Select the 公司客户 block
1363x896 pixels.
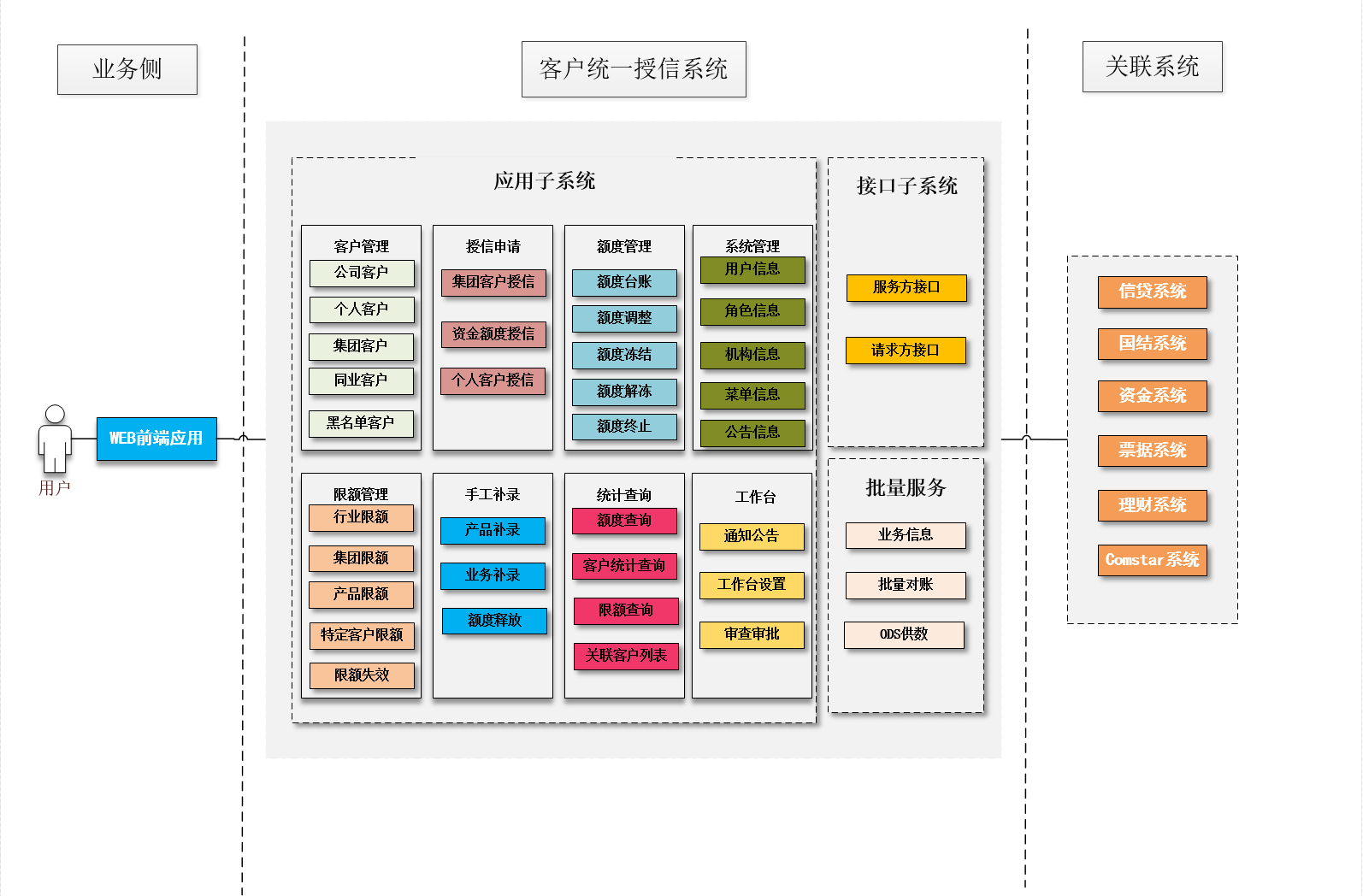click(x=362, y=273)
